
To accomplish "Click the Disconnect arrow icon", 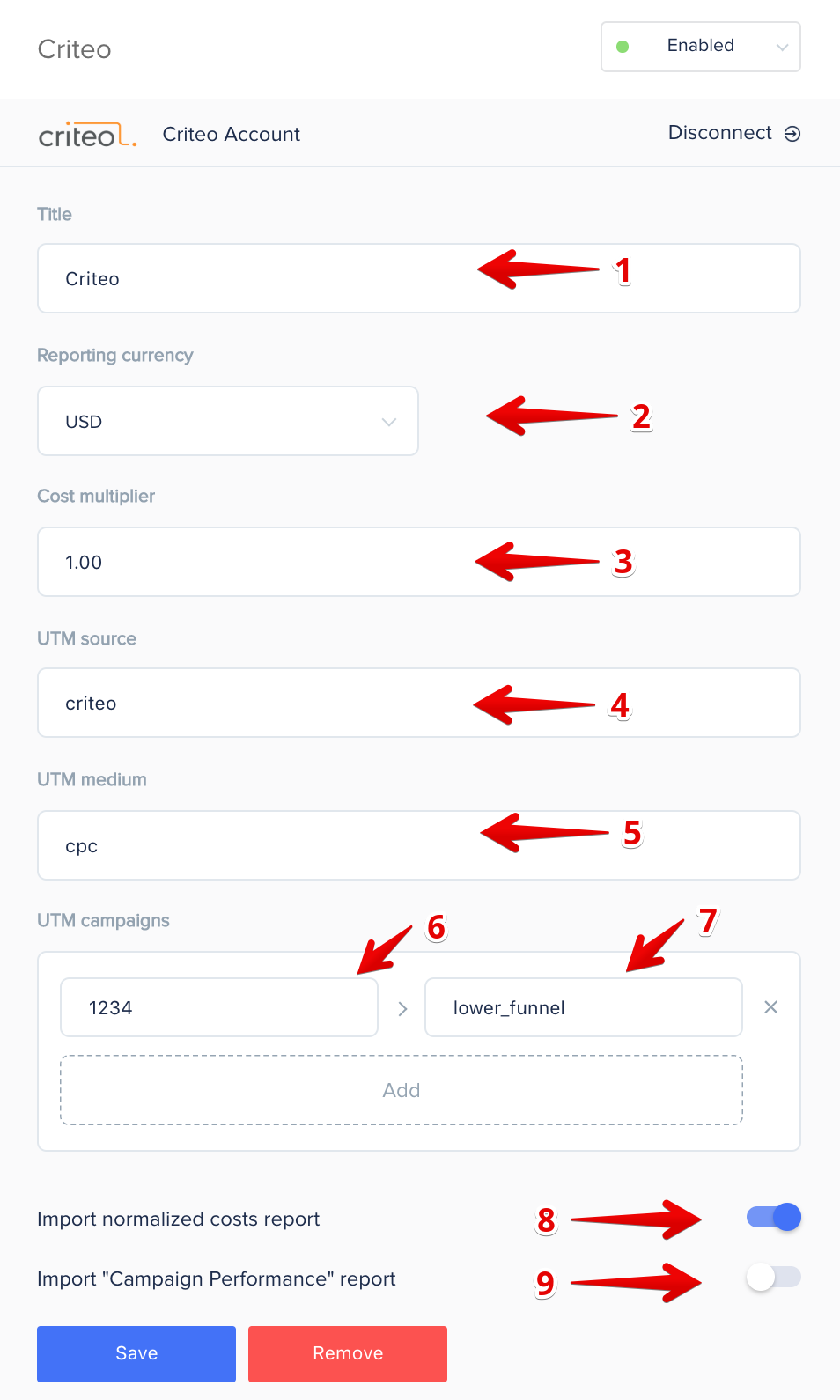I will click(792, 134).
